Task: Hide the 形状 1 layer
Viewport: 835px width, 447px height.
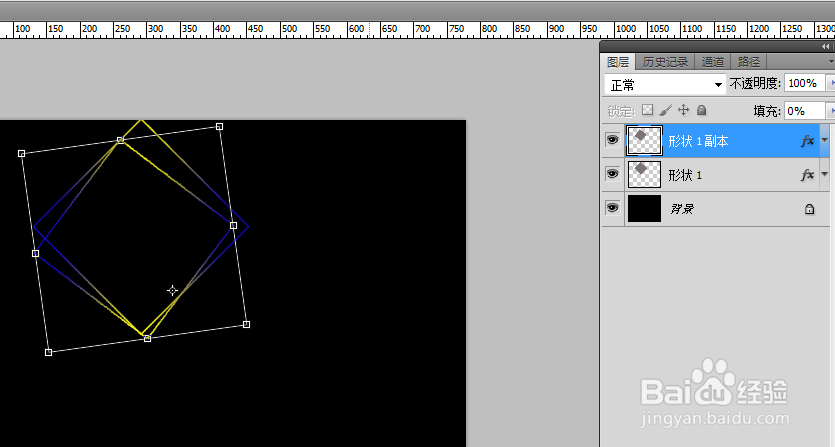Action: [x=612, y=174]
